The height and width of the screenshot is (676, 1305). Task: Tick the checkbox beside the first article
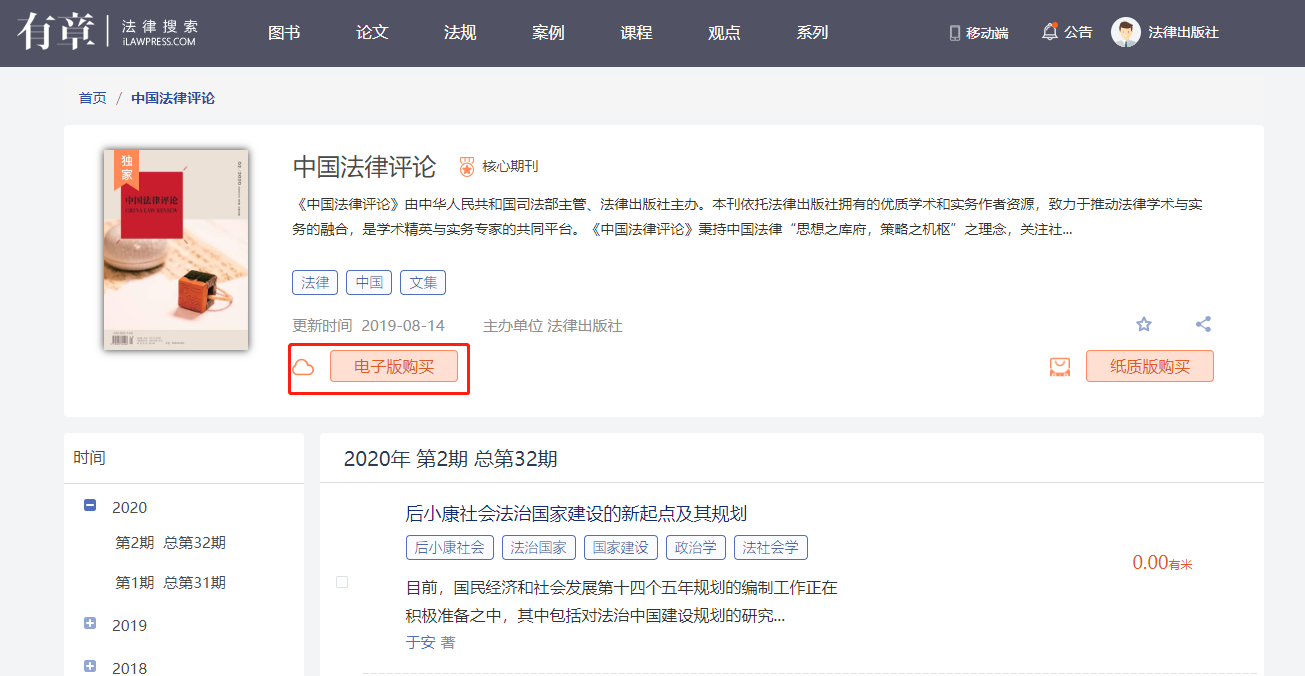coord(342,582)
